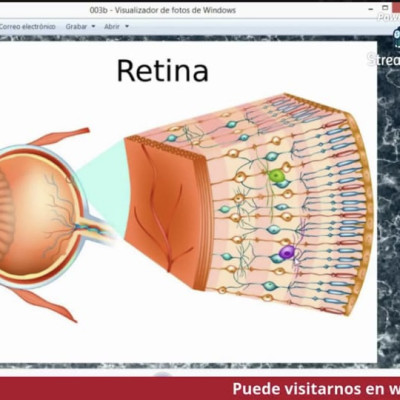Screen dimensions: 400x400
Task: Minimize the Visualizador de fotos window
Action: click(x=371, y=9)
